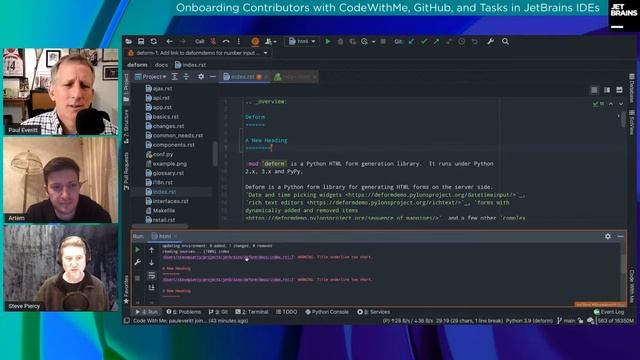640x360 pixels.
Task: Click Run with Coverage icon
Action: (352, 41)
